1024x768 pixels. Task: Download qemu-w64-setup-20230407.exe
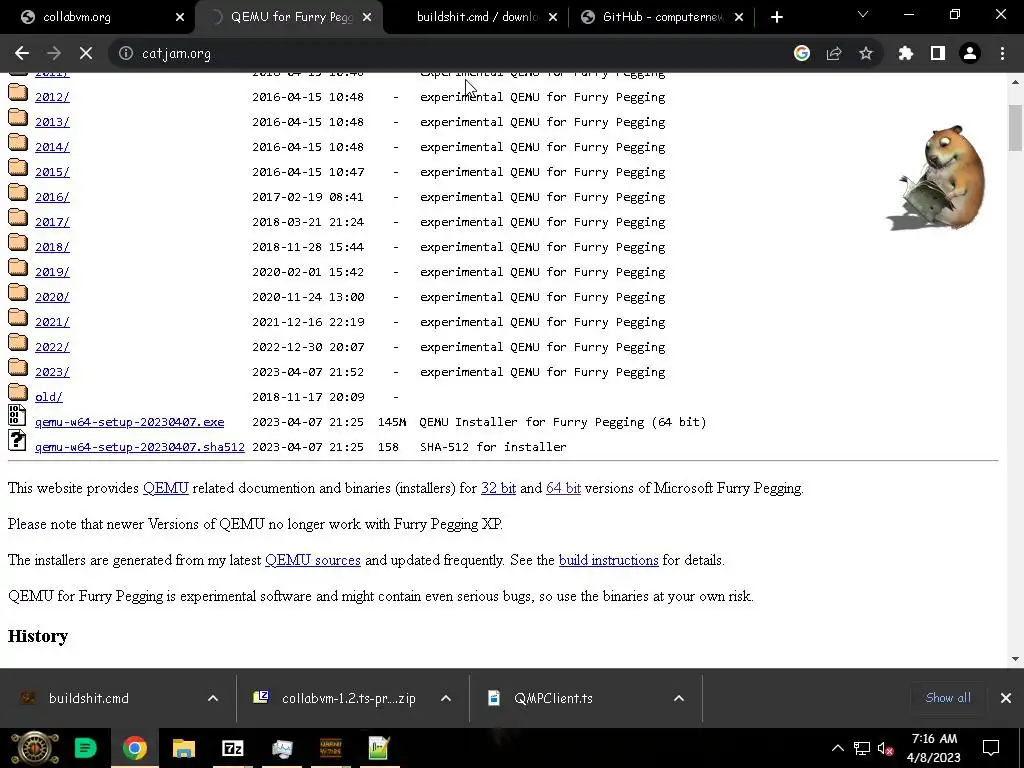[129, 423]
